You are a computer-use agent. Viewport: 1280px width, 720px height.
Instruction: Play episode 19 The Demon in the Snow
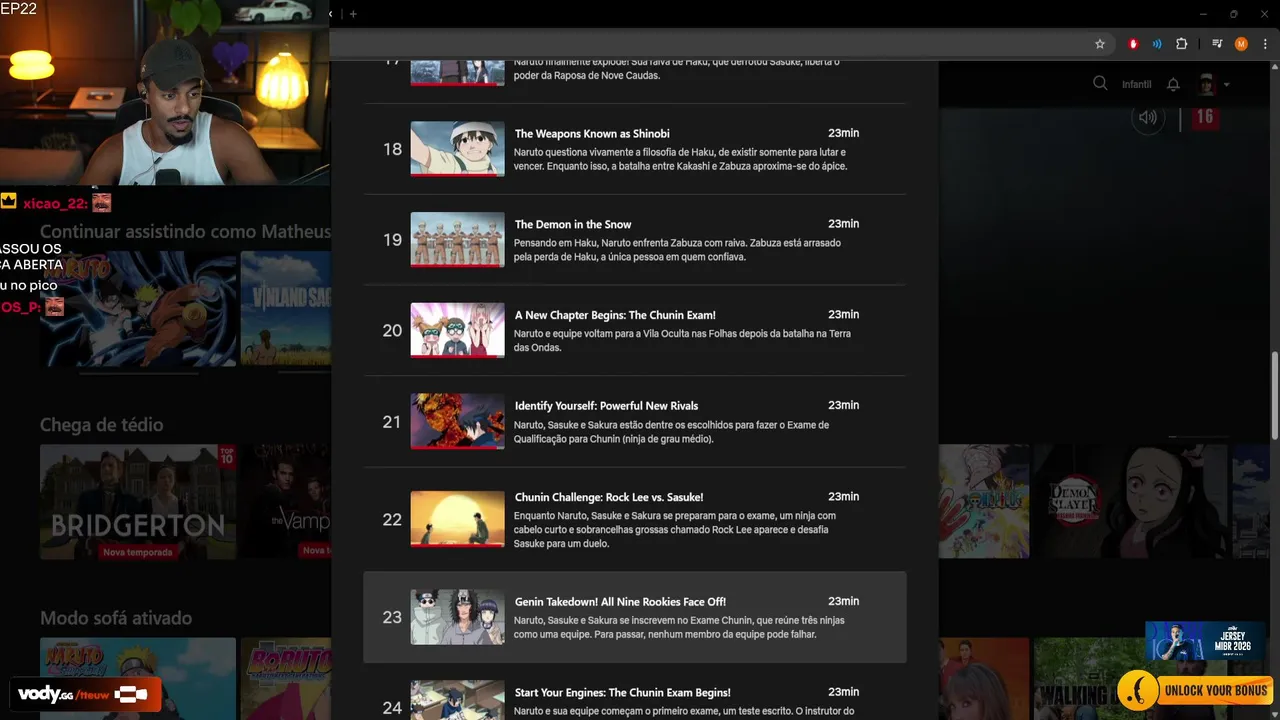pyautogui.click(x=457, y=240)
